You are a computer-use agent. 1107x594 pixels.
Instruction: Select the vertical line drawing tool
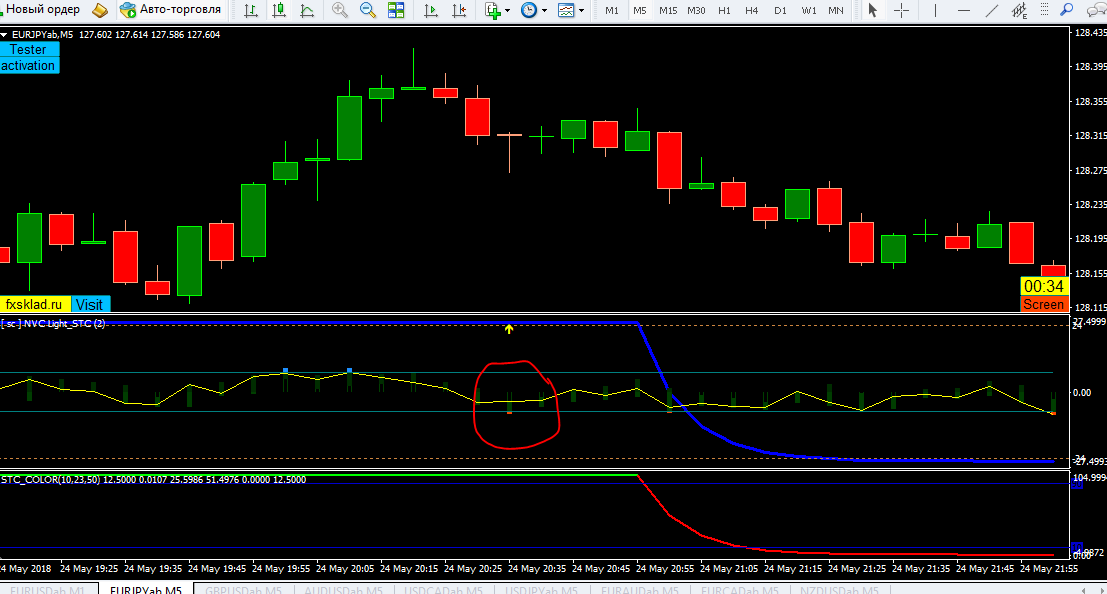(935, 10)
